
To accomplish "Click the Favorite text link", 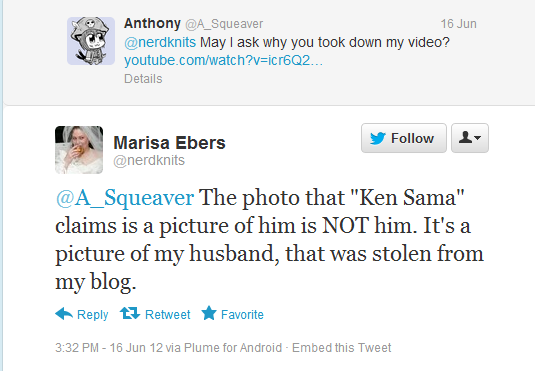I will coord(242,314).
